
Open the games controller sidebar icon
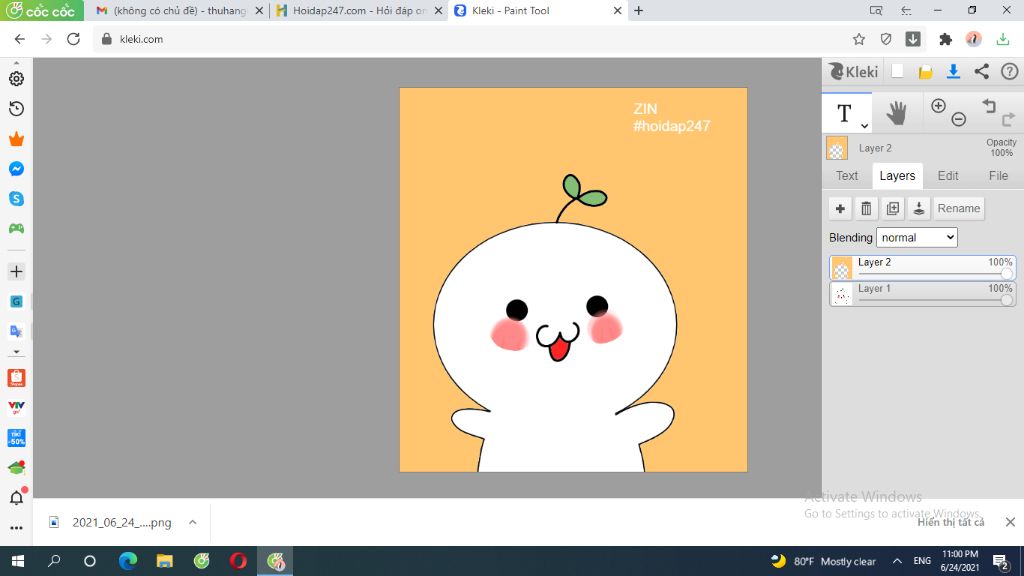coord(16,229)
